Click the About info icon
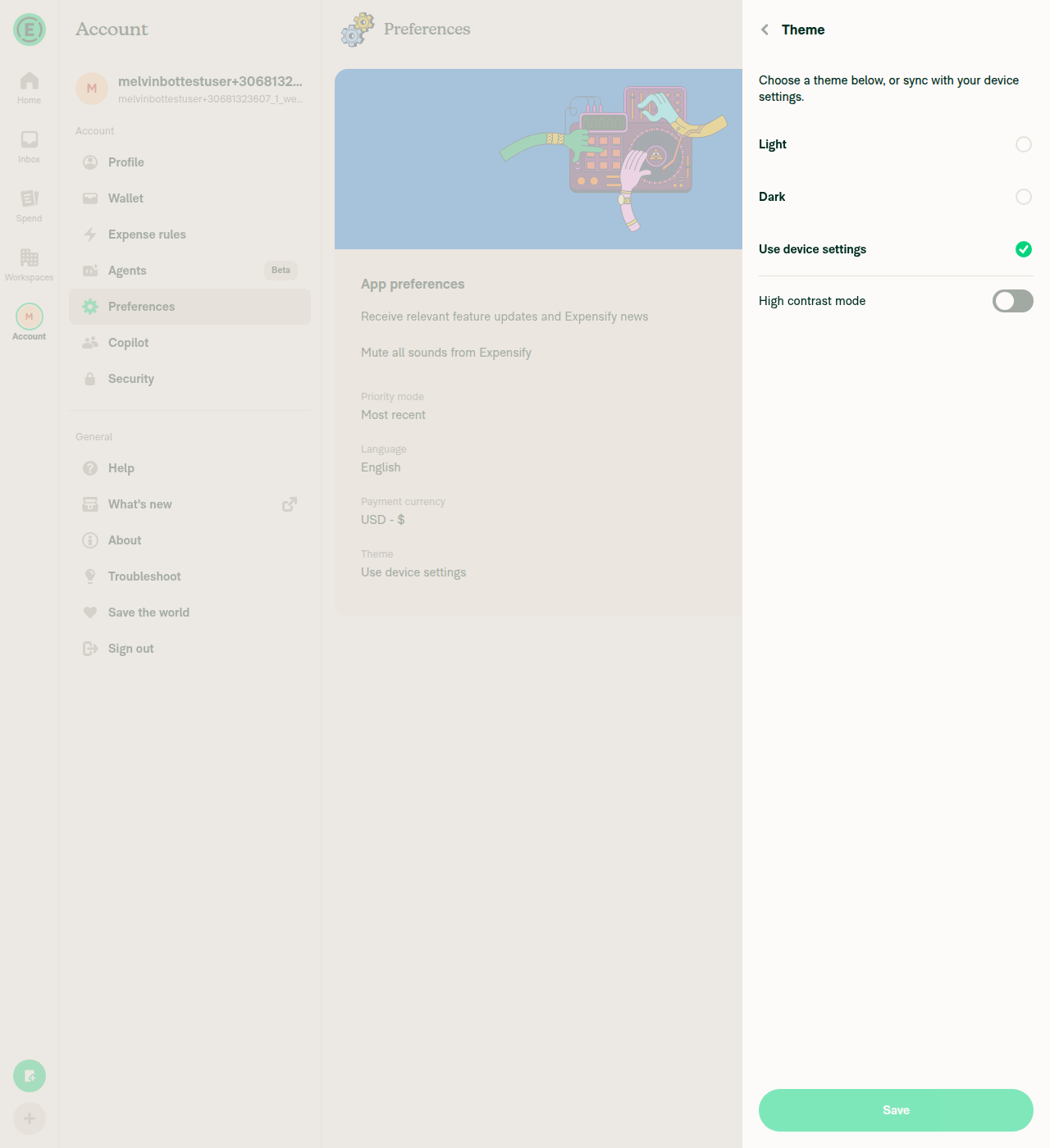The width and height of the screenshot is (1050, 1148). click(x=90, y=540)
